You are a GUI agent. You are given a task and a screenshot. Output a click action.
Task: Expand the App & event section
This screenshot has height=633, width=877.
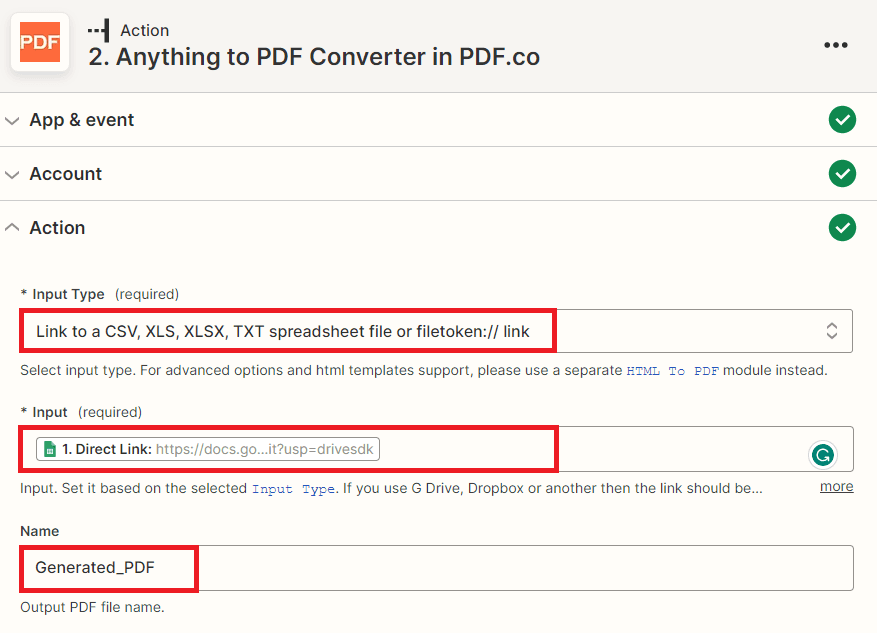pos(11,119)
